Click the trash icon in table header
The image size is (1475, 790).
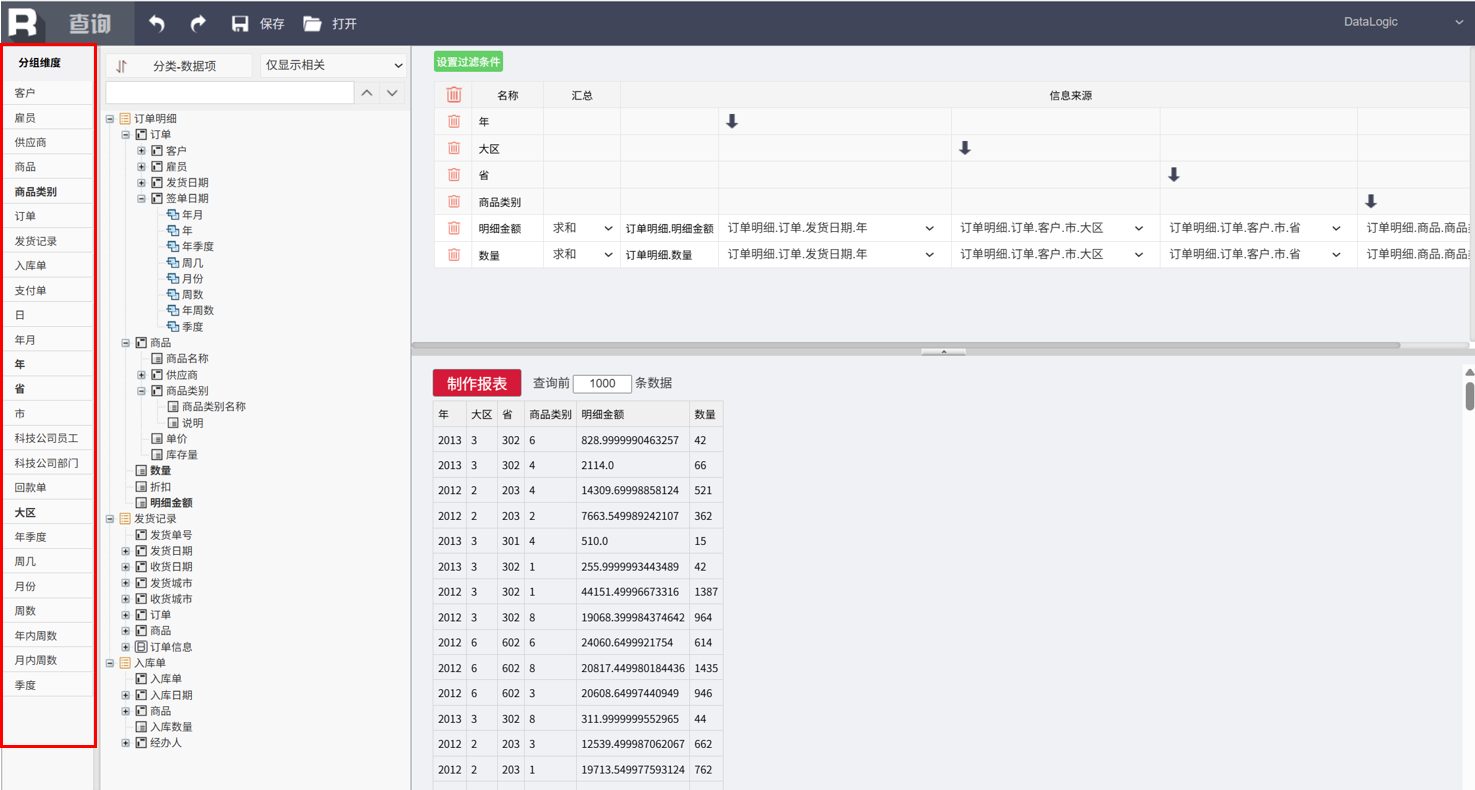(454, 95)
